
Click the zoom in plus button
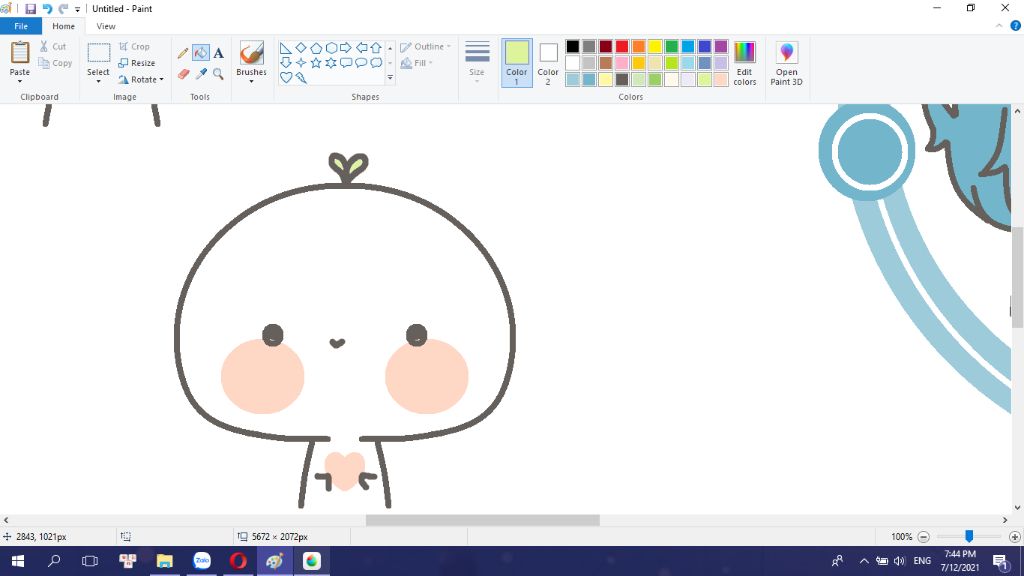click(1014, 537)
